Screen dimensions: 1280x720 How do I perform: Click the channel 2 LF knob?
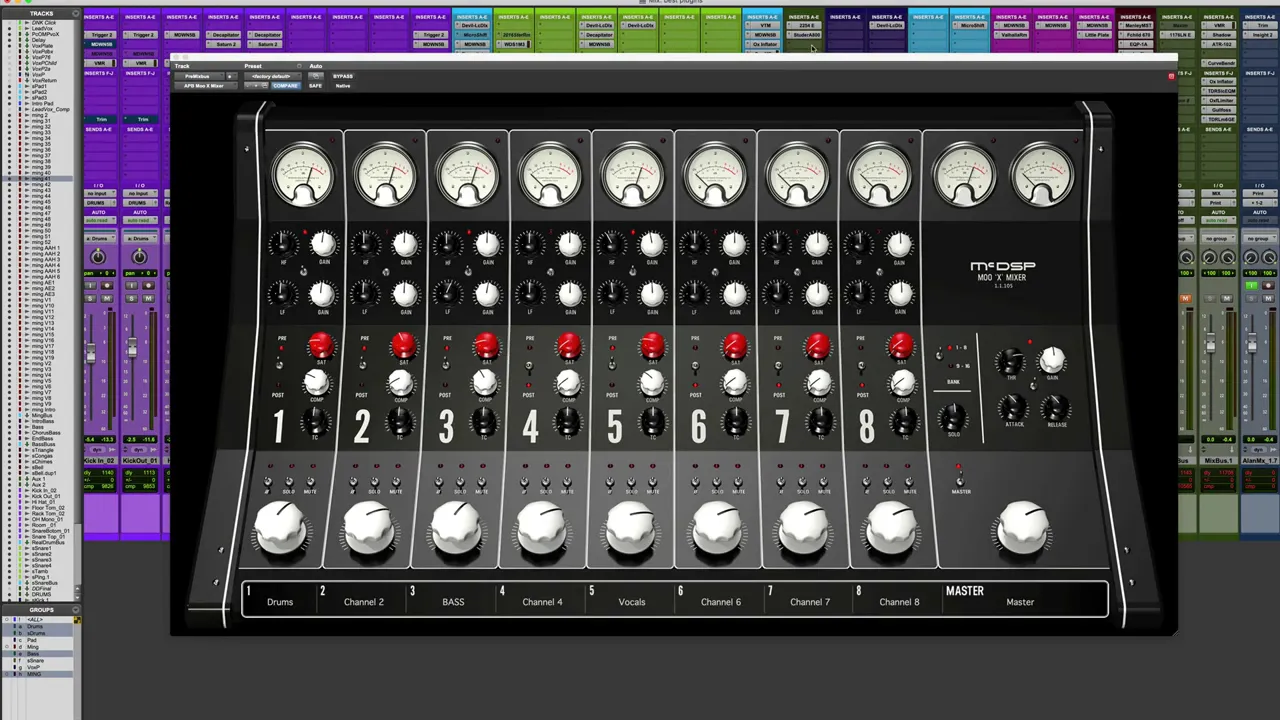[x=365, y=294]
